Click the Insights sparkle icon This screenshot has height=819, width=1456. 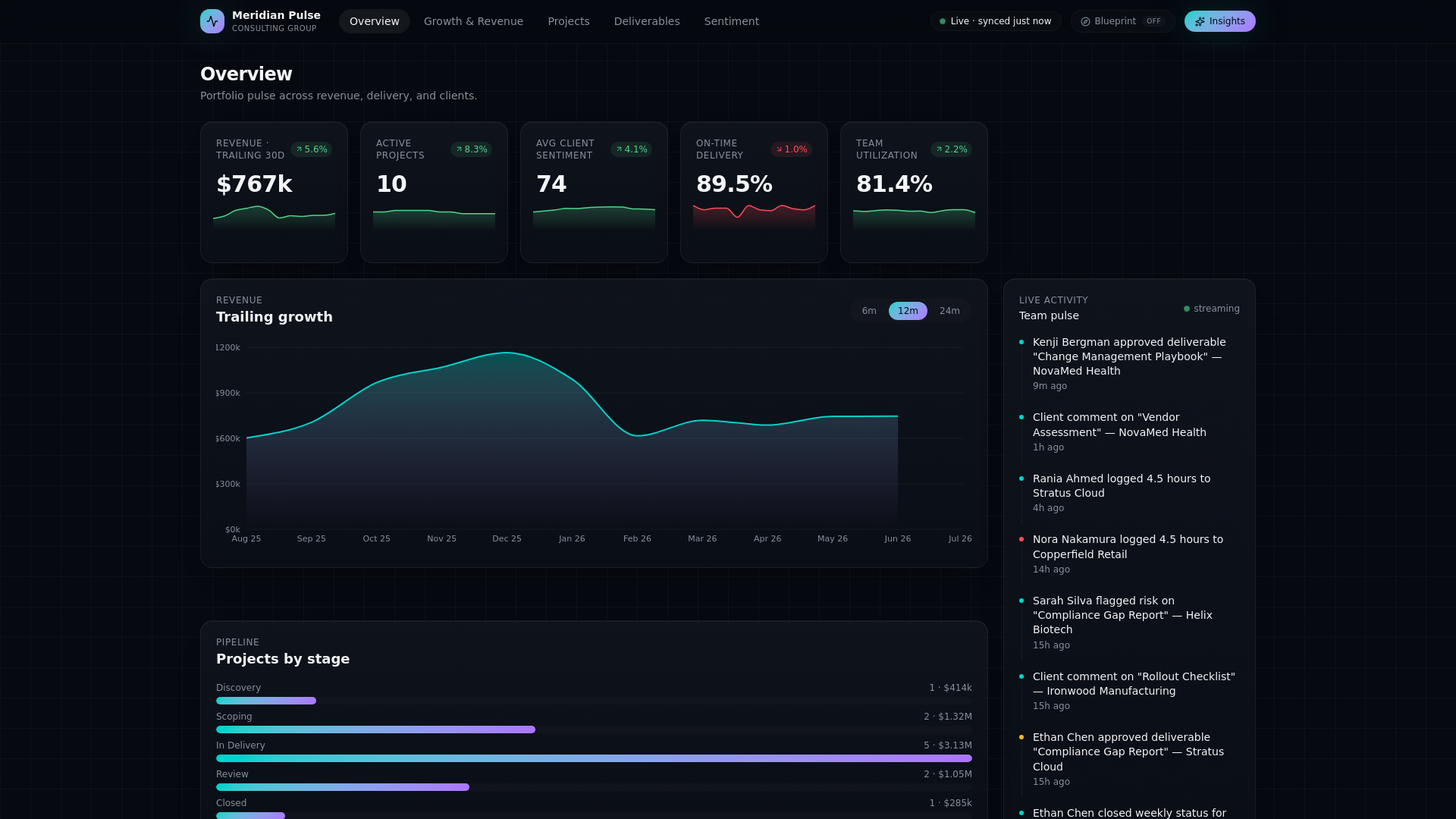coord(1200,21)
